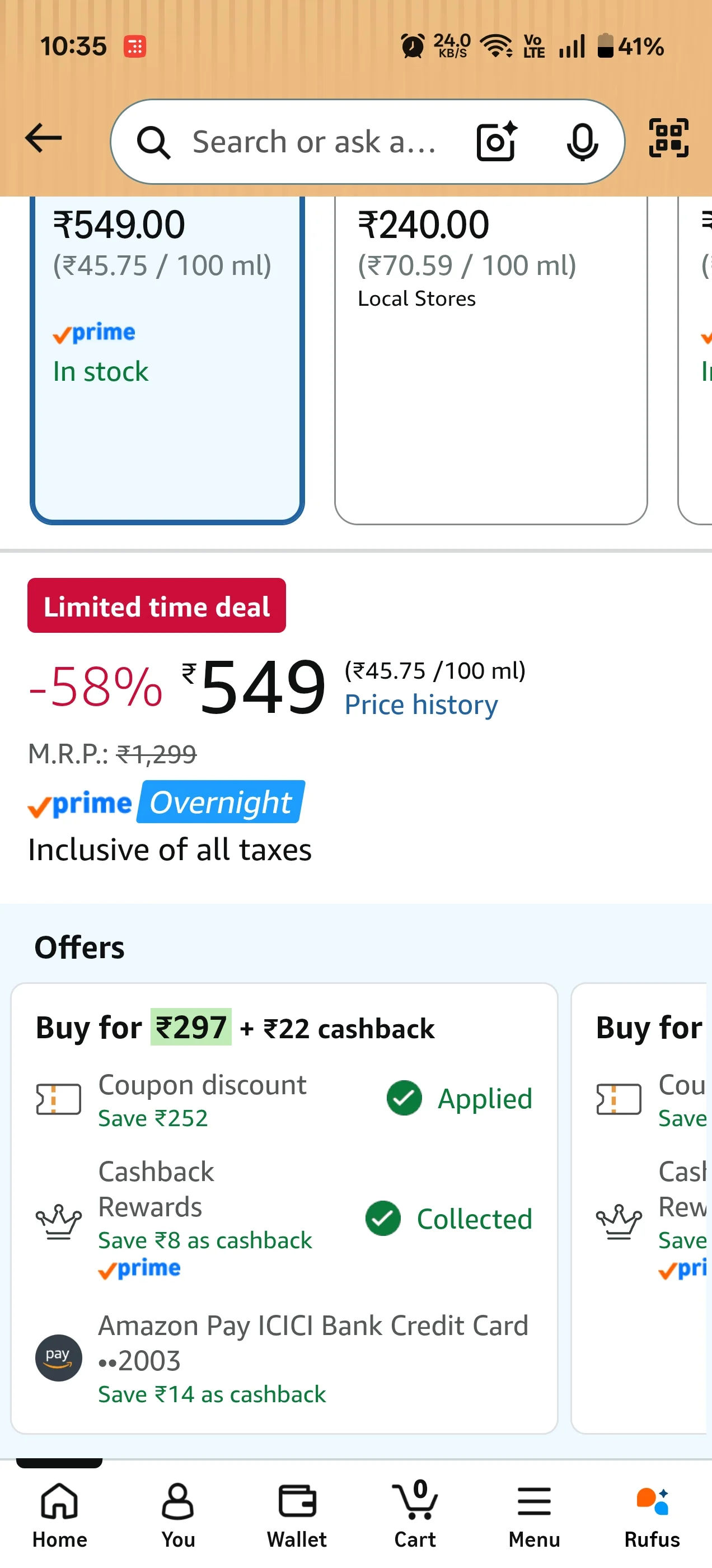Toggle the Applied coupon checkmark
Viewport: 712px width, 1568px height.
[x=404, y=1098]
